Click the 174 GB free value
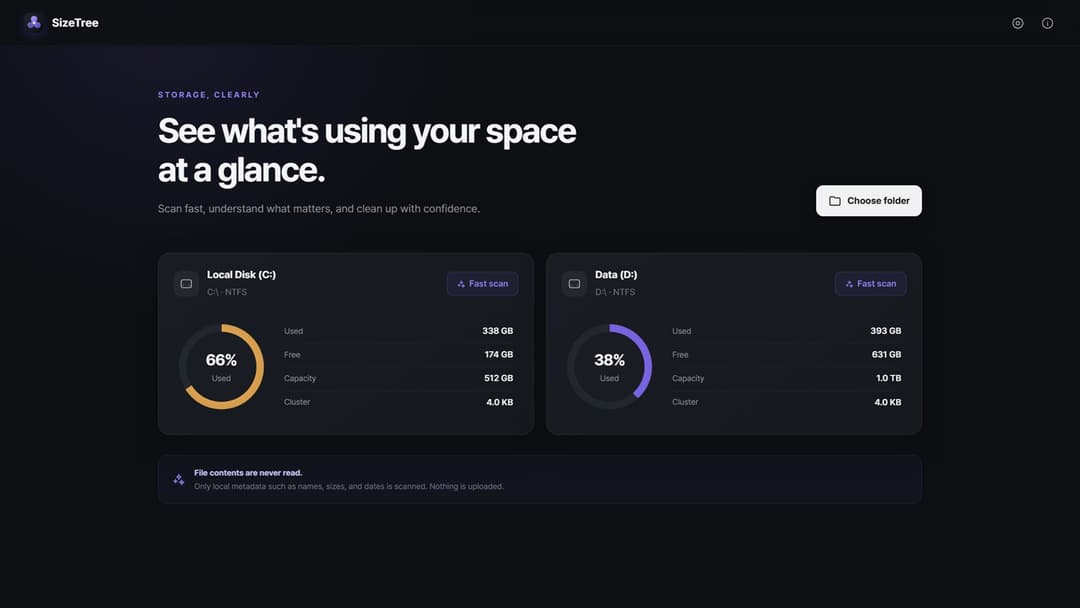This screenshot has height=608, width=1080. pos(499,355)
